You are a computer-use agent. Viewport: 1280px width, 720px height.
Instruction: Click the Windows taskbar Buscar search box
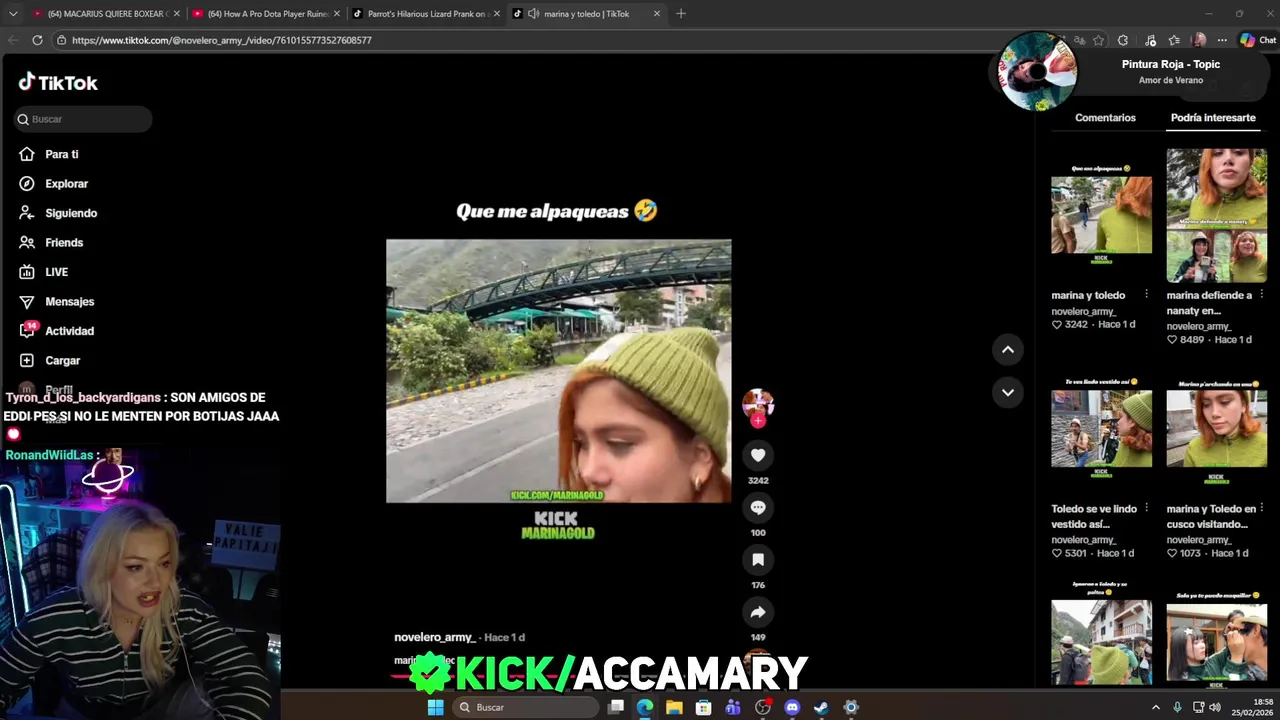525,707
